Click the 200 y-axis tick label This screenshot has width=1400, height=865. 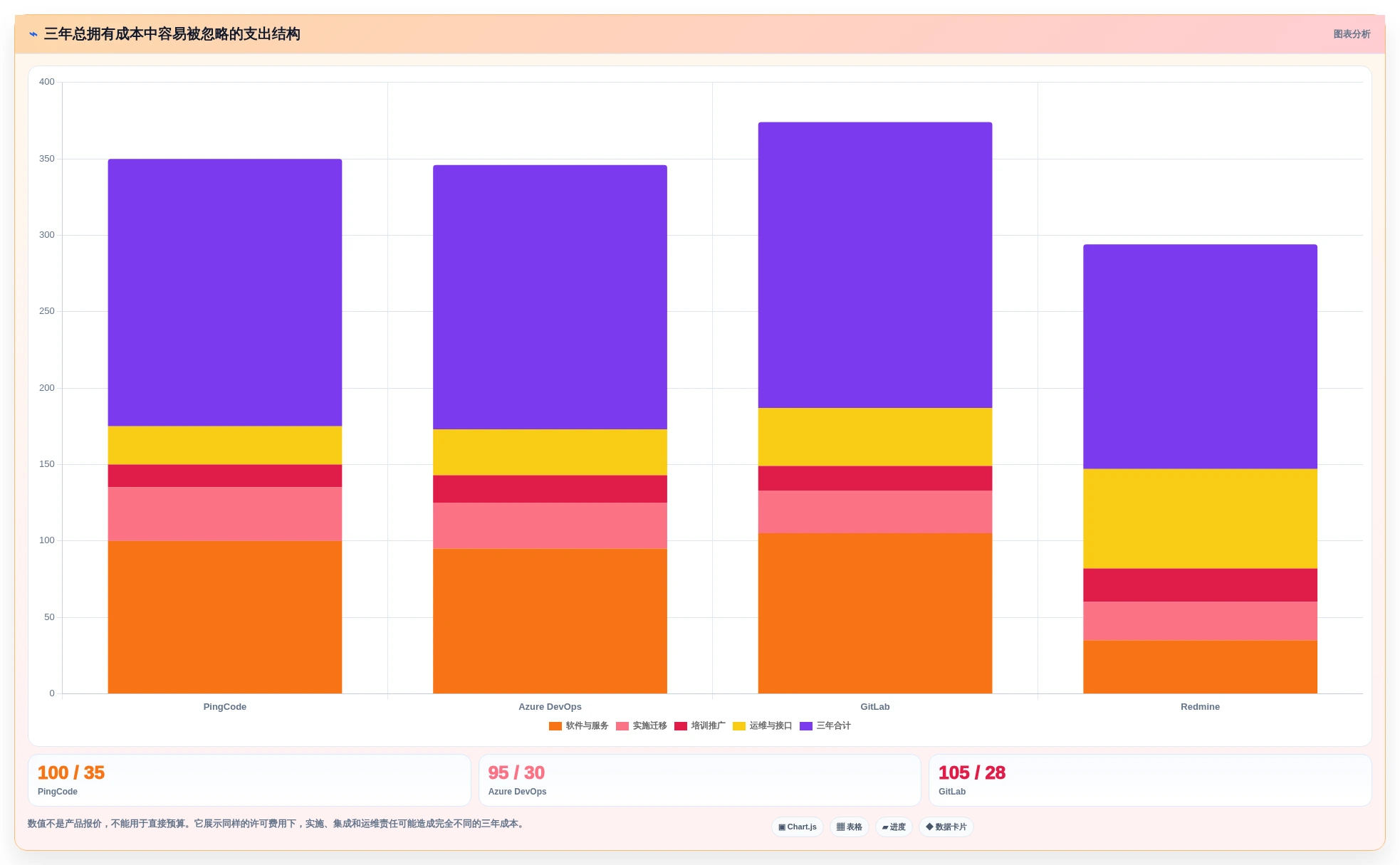47,388
